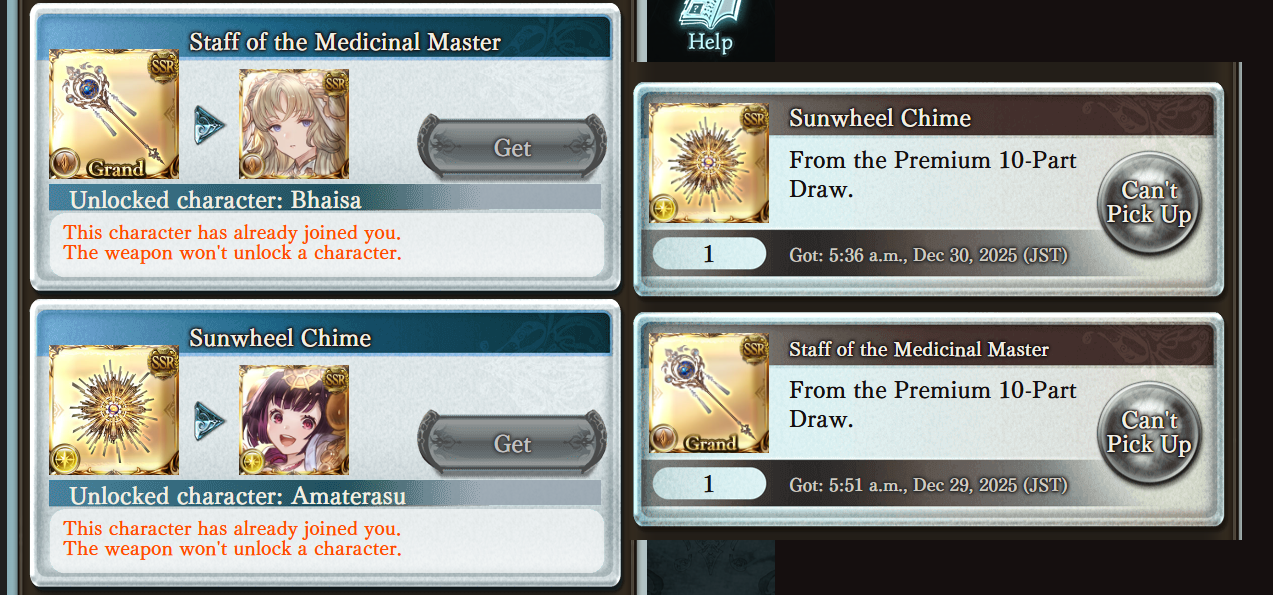
Task: Select the Amaterasu character portrait
Action: pyautogui.click(x=294, y=419)
